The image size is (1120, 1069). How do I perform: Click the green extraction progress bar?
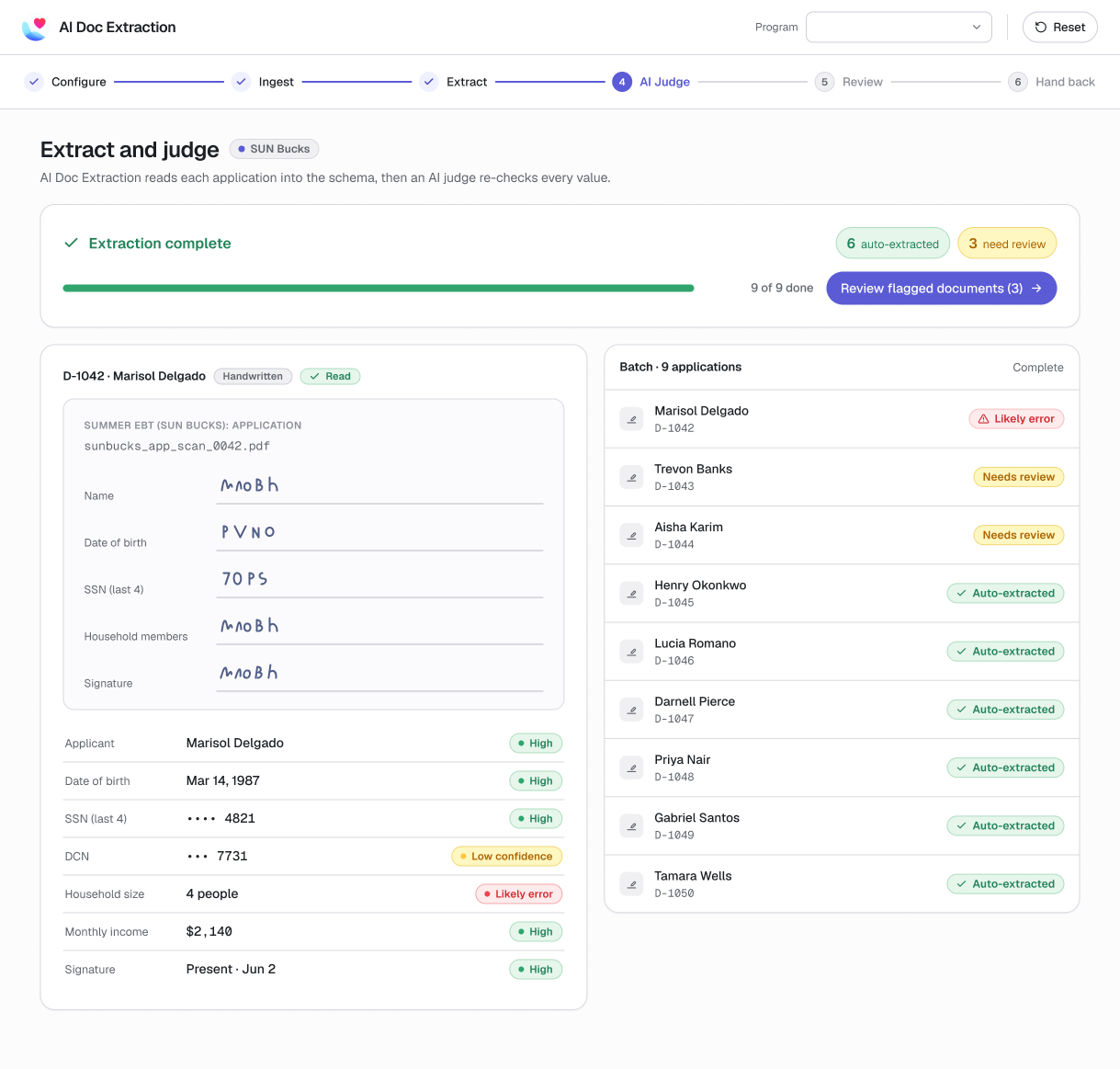(379, 289)
